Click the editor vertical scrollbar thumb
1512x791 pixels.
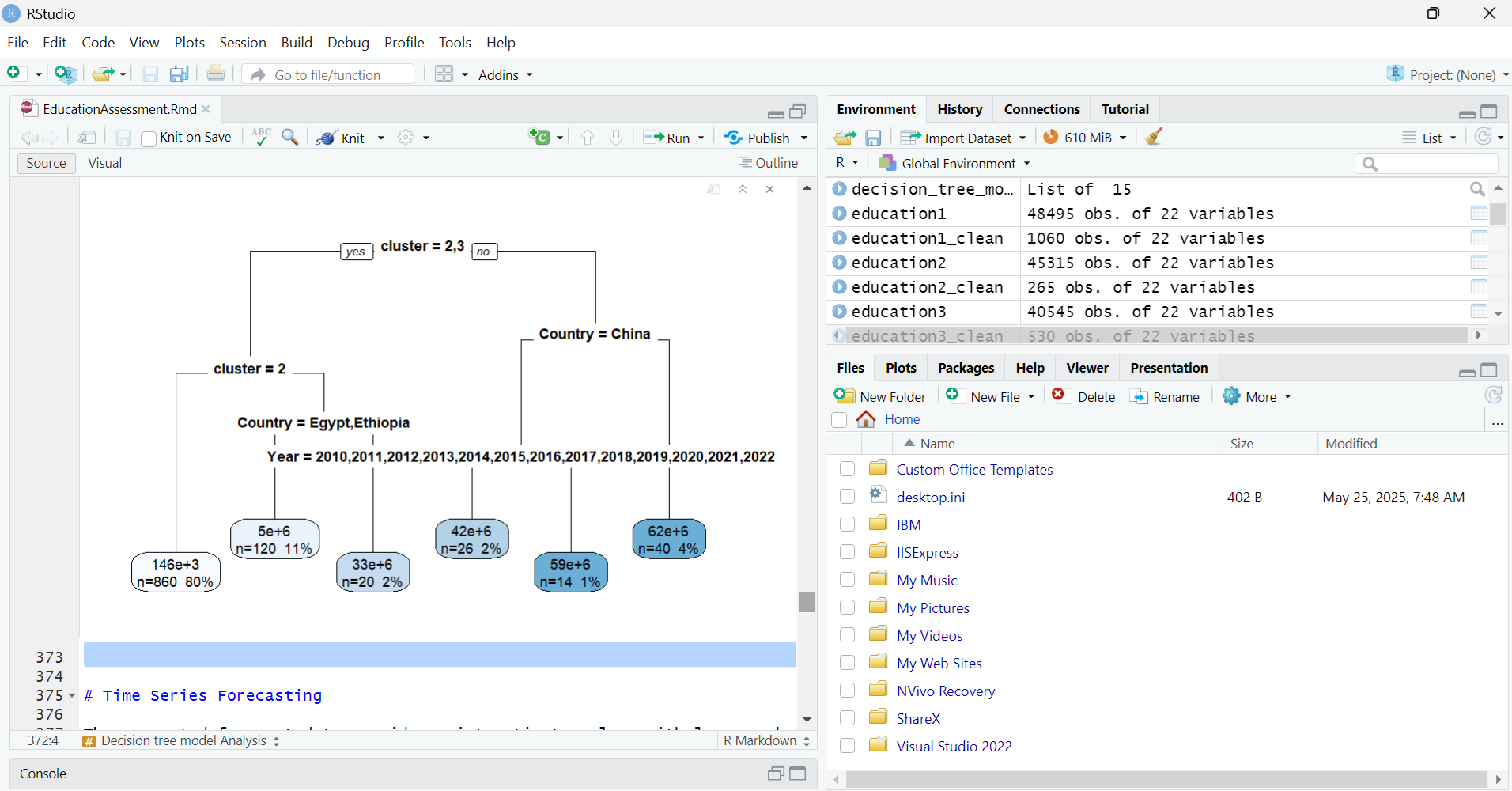click(x=807, y=602)
